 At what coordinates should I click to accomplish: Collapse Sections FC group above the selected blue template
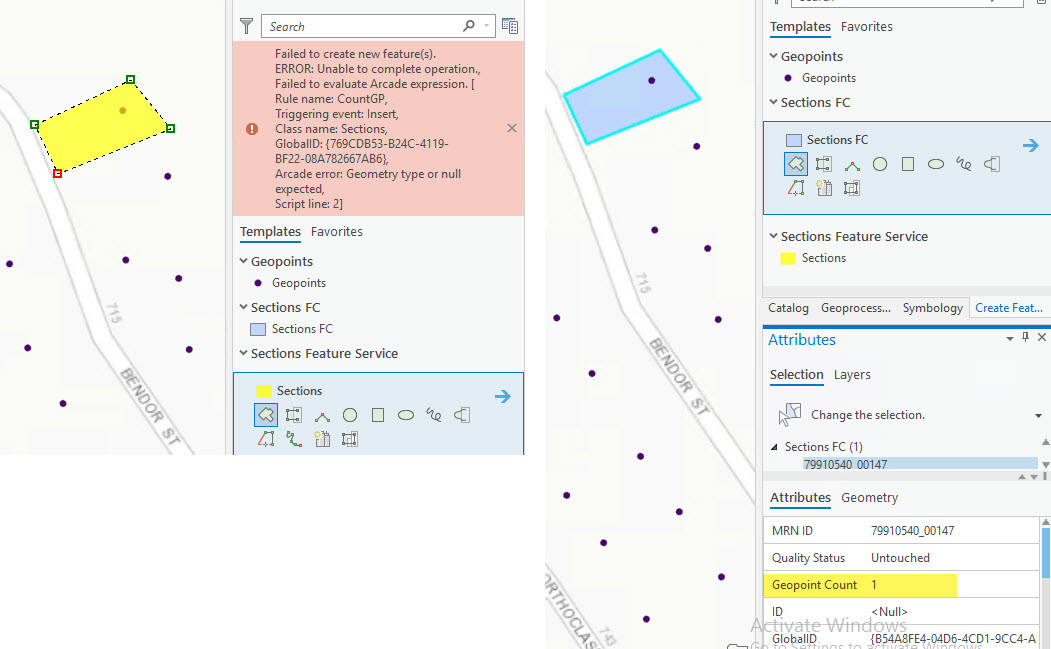click(x=774, y=102)
